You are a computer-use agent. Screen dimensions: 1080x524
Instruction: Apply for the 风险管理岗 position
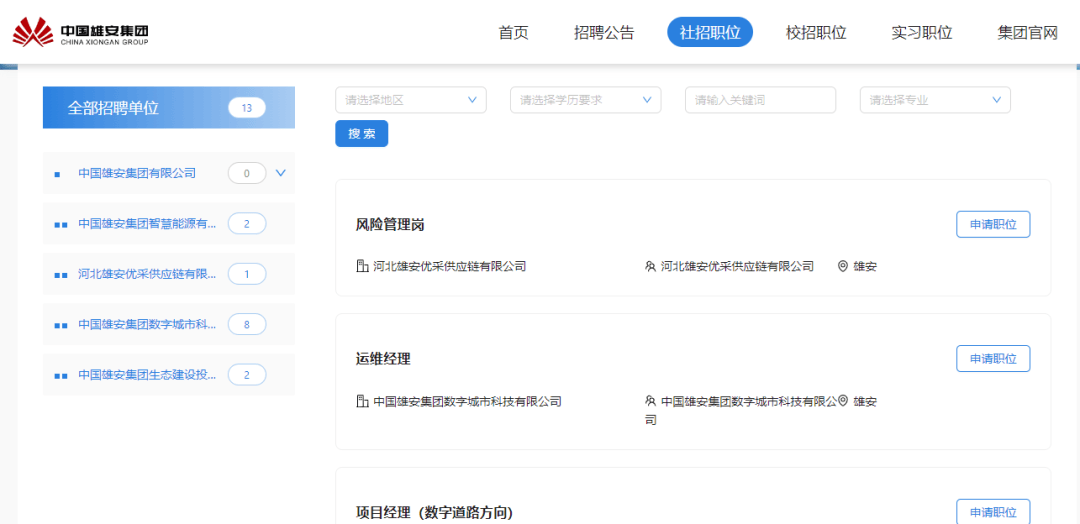[993, 224]
